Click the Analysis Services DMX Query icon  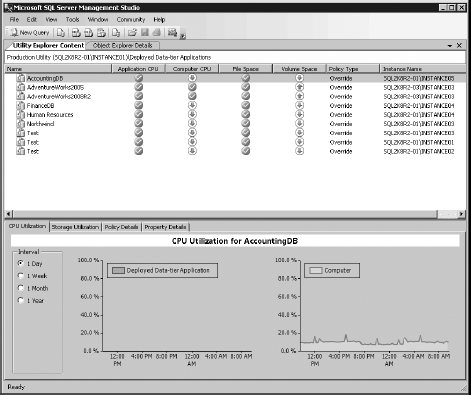click(x=89, y=32)
